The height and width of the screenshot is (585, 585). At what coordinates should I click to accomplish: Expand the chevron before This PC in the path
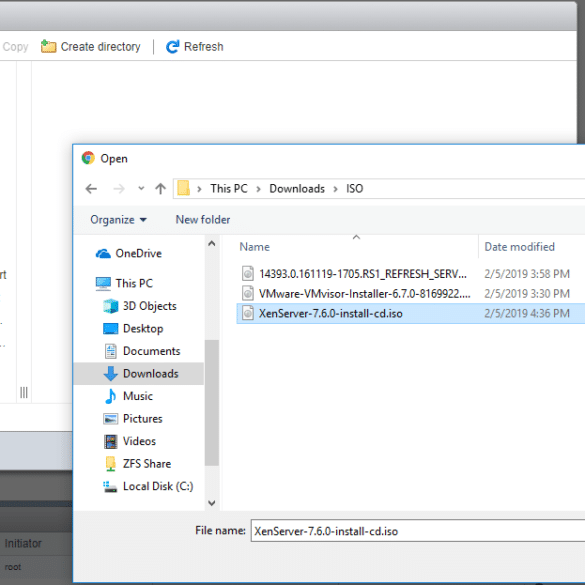coord(199,189)
